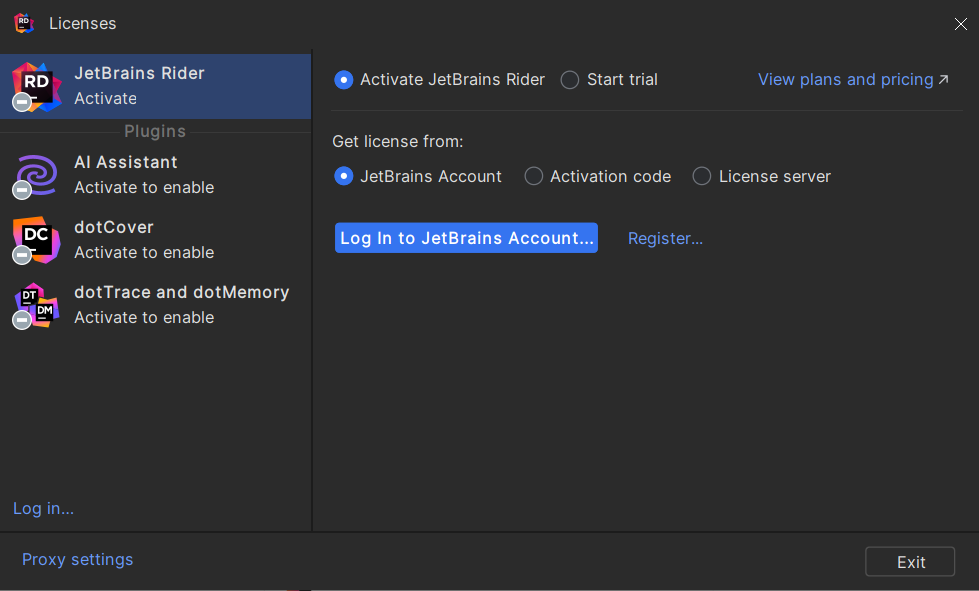This screenshot has width=979, height=591.
Task: Click the dotCover plugin icon
Action: pyautogui.click(x=36, y=239)
